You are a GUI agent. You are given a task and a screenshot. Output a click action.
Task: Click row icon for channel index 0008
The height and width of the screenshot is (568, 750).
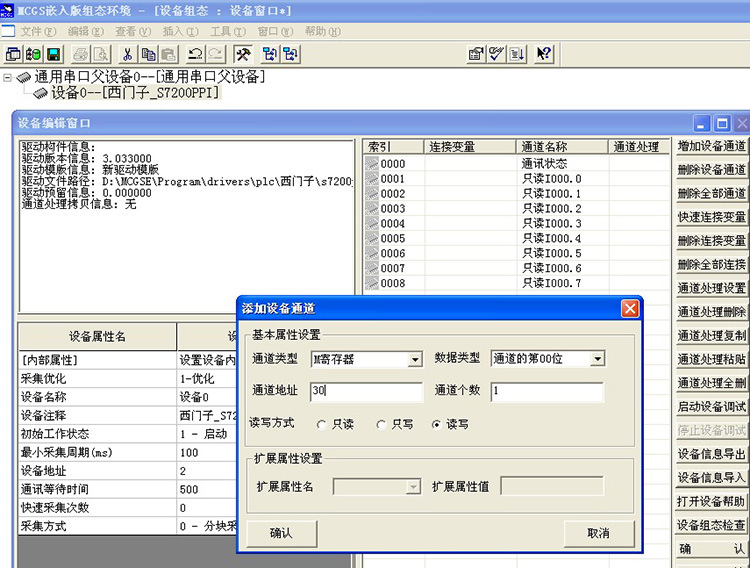[x=372, y=283]
